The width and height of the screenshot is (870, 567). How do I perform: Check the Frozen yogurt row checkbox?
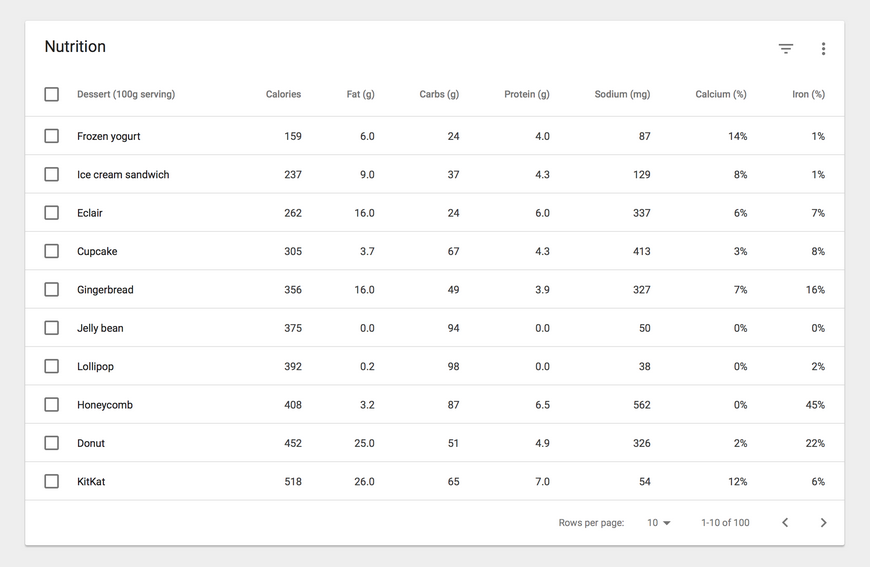point(52,136)
